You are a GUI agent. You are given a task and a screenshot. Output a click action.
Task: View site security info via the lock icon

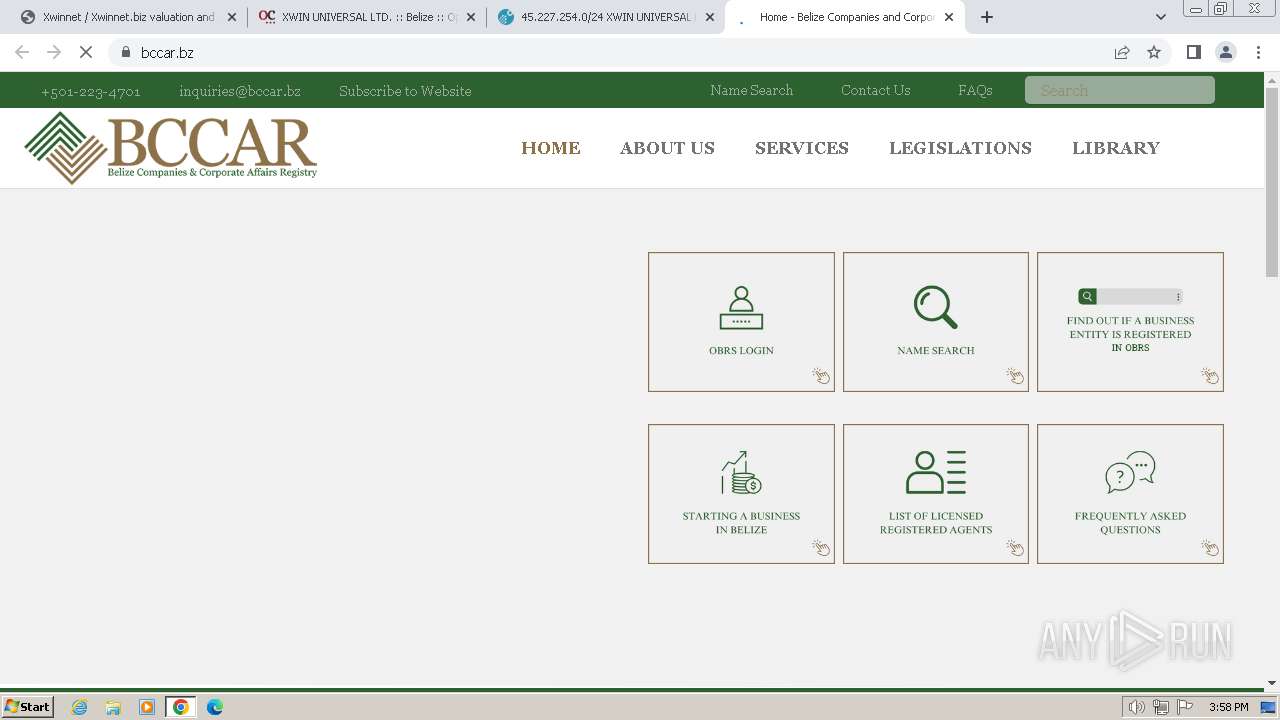tap(126, 53)
